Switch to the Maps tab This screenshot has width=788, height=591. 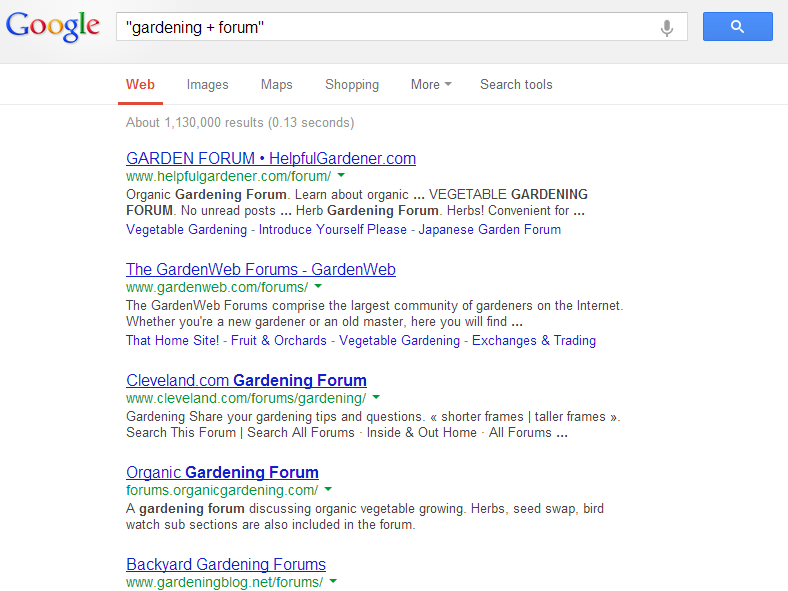tap(276, 84)
